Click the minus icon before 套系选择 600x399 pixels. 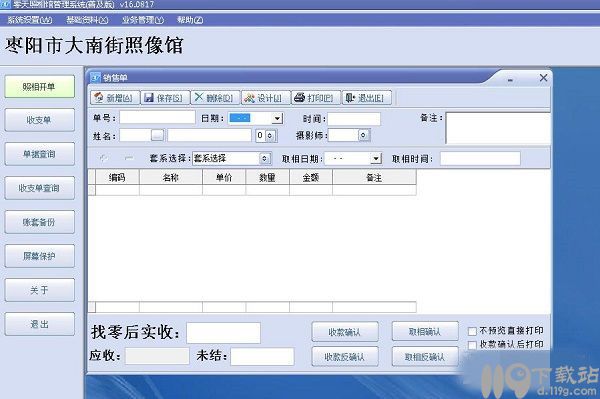click(129, 158)
